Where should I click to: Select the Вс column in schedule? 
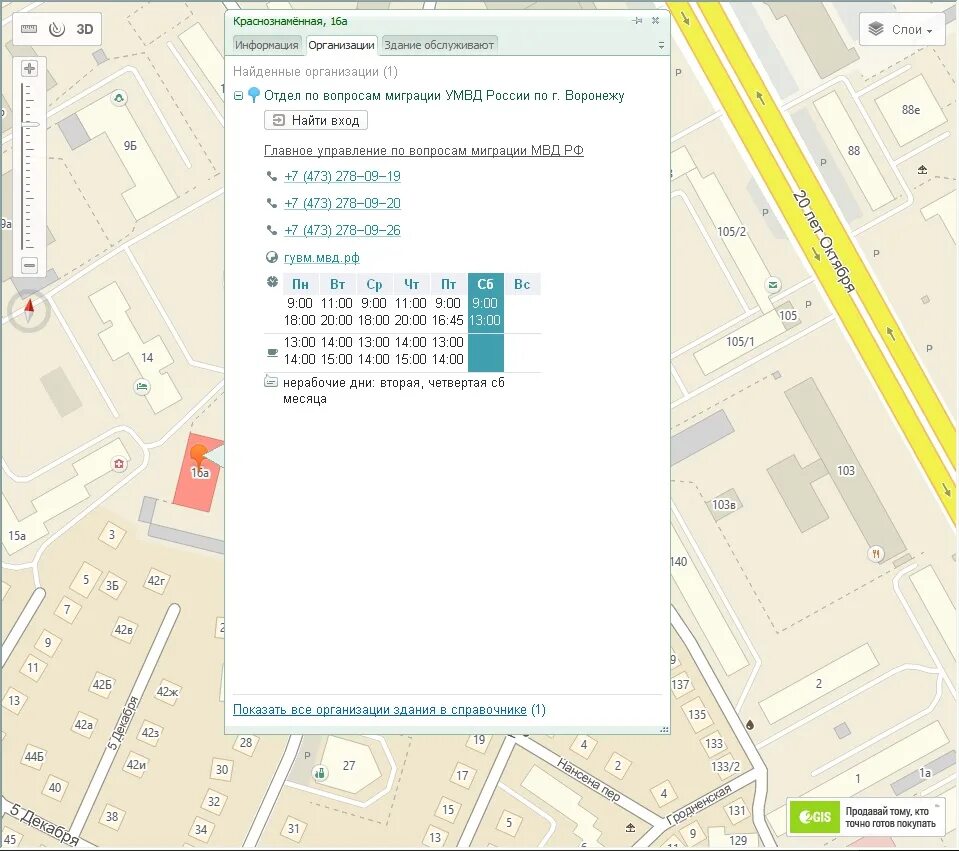[x=522, y=284]
